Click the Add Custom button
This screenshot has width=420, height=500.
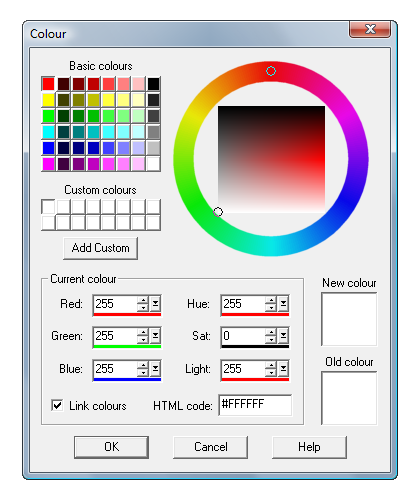tap(101, 248)
